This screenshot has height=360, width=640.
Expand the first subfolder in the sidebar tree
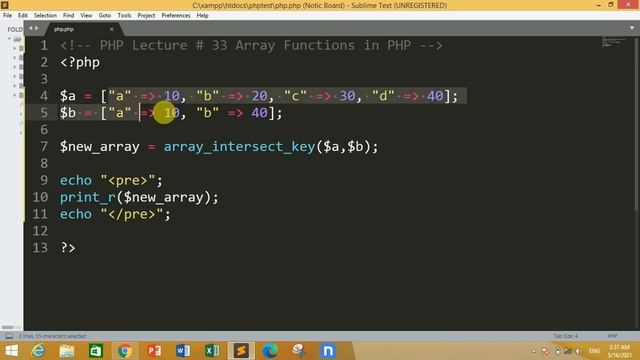[15, 48]
